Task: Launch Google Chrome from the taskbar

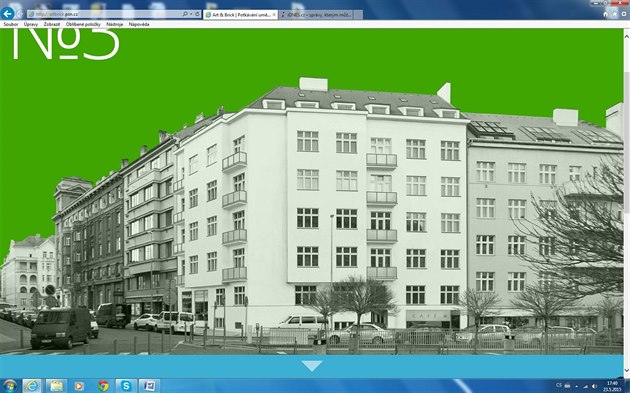Action: (x=103, y=386)
